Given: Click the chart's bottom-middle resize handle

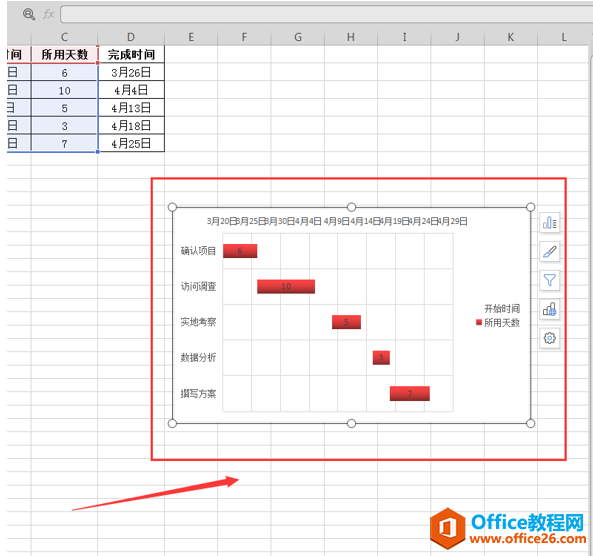Looking at the screenshot, I should coord(351,424).
